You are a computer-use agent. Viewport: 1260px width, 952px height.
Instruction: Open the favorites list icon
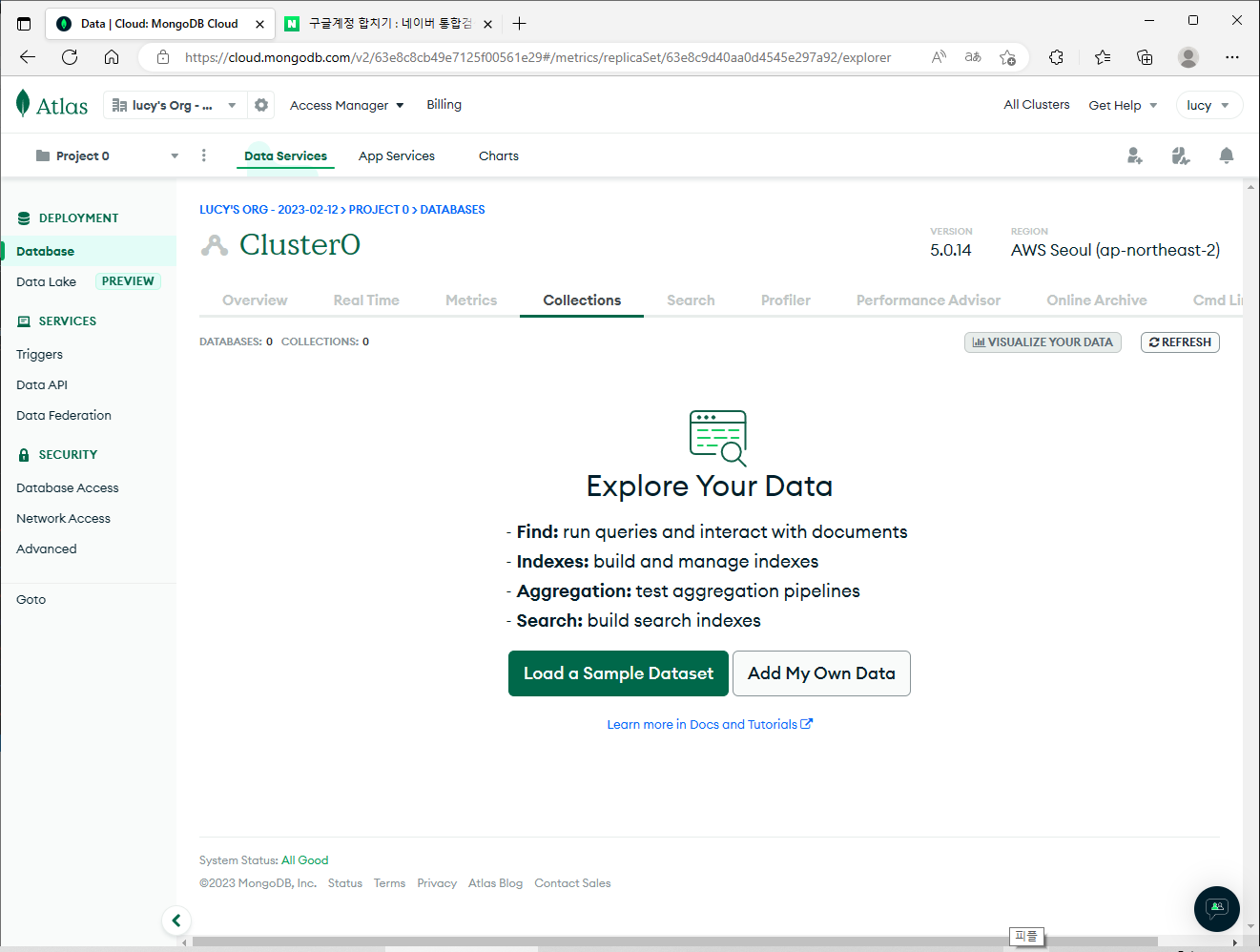[x=1103, y=57]
